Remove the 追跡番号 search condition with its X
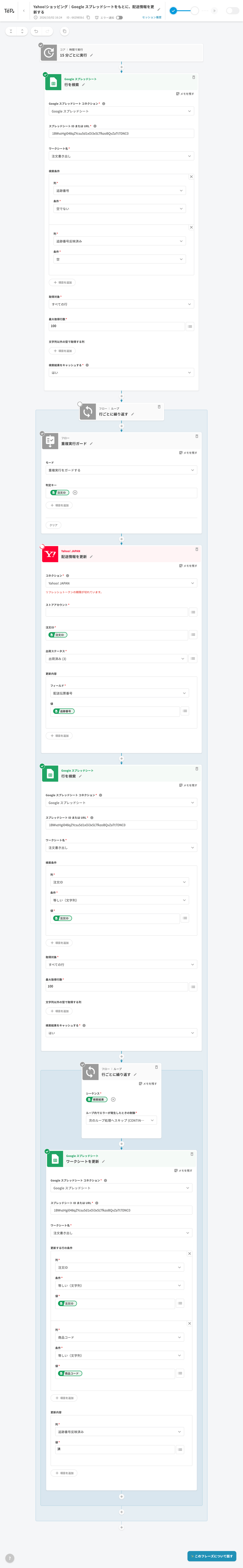 click(x=191, y=176)
